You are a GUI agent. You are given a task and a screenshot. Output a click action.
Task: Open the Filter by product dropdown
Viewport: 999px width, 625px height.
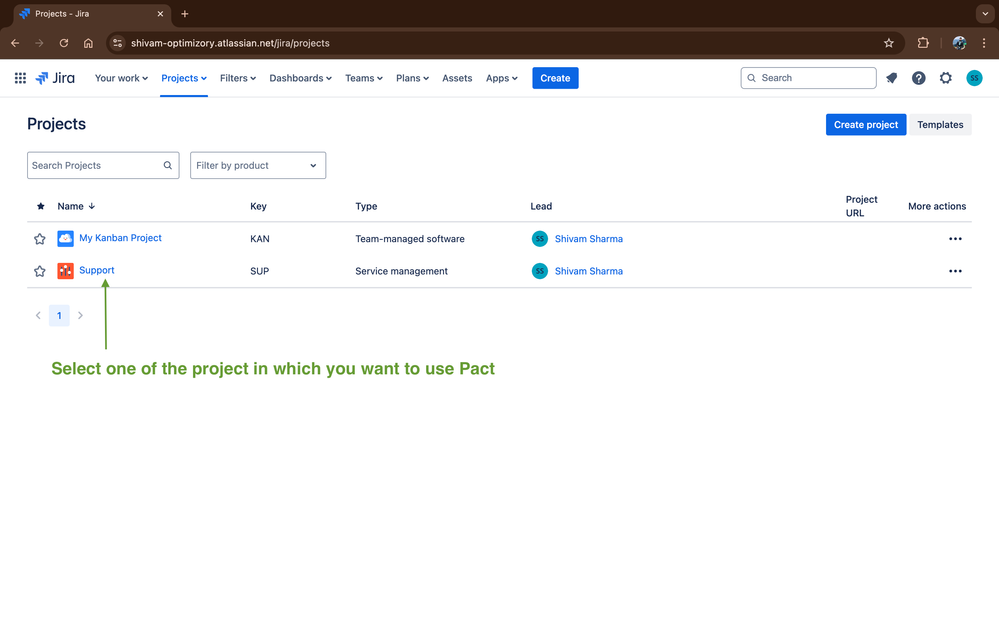(x=258, y=165)
